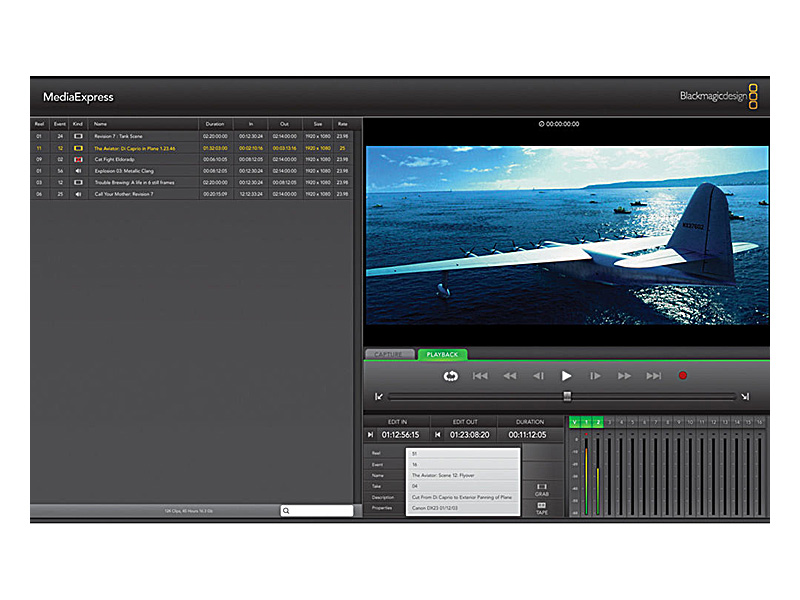
Task: Select the clip "Cat Fight Eldoradp"
Action: point(192,160)
